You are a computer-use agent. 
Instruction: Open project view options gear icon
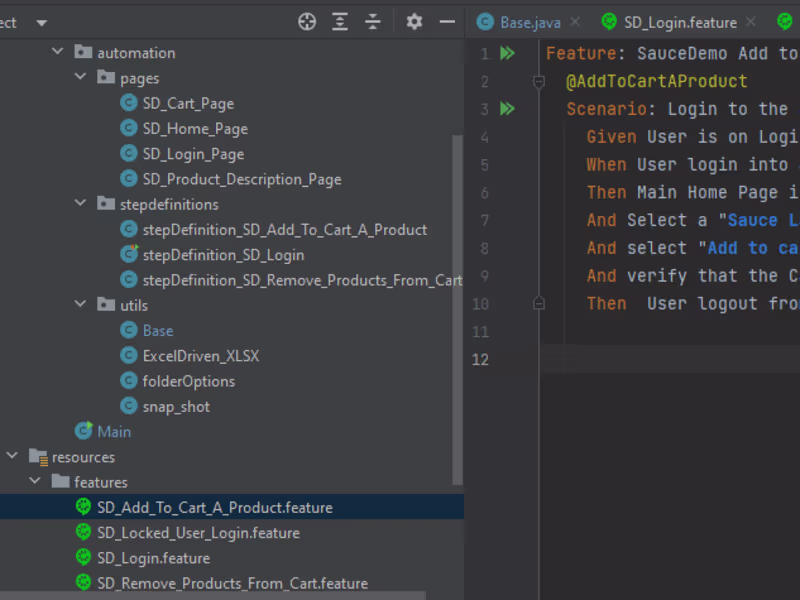coord(414,22)
